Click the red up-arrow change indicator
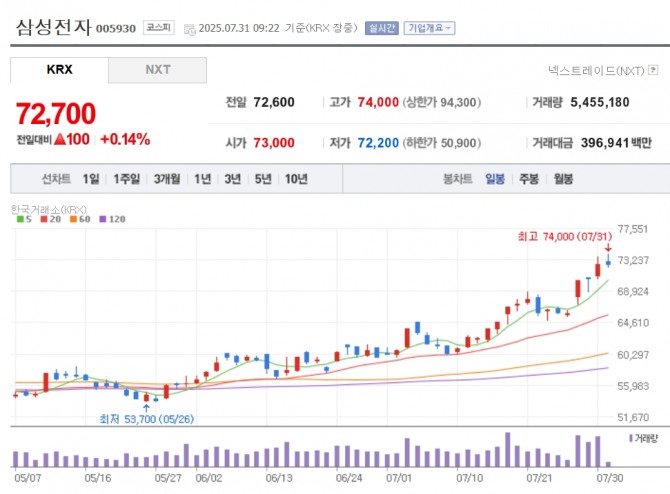The image size is (670, 494). (59, 139)
